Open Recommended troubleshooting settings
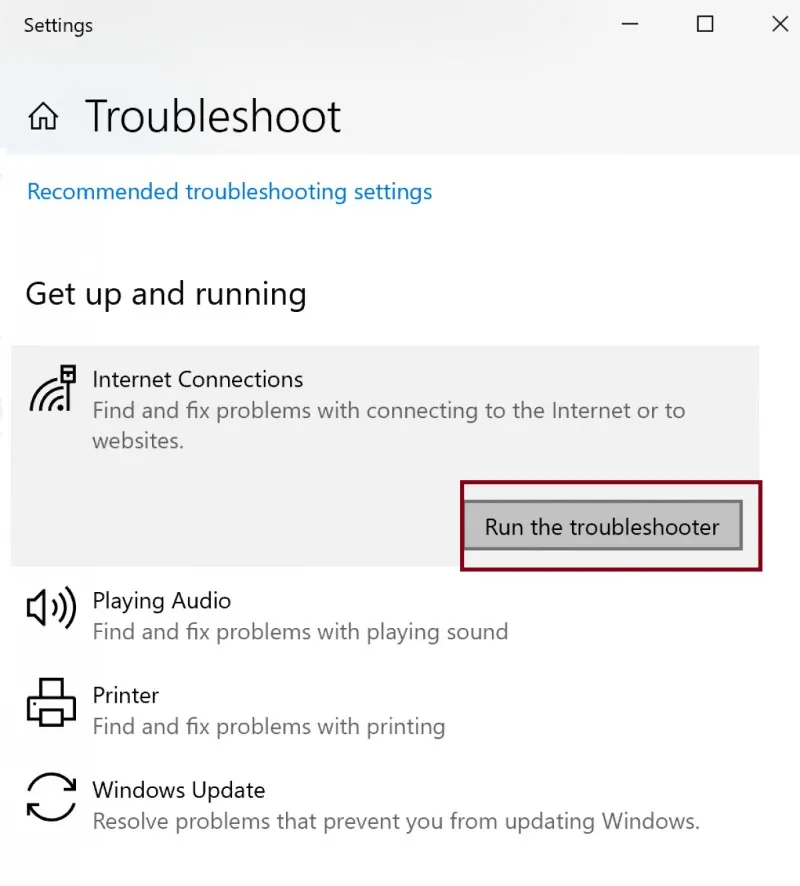The image size is (800, 886). pos(228,191)
